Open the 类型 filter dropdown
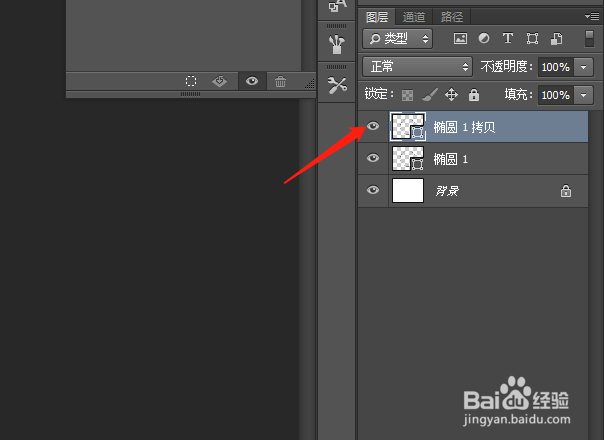This screenshot has height=440, width=604. click(x=398, y=39)
